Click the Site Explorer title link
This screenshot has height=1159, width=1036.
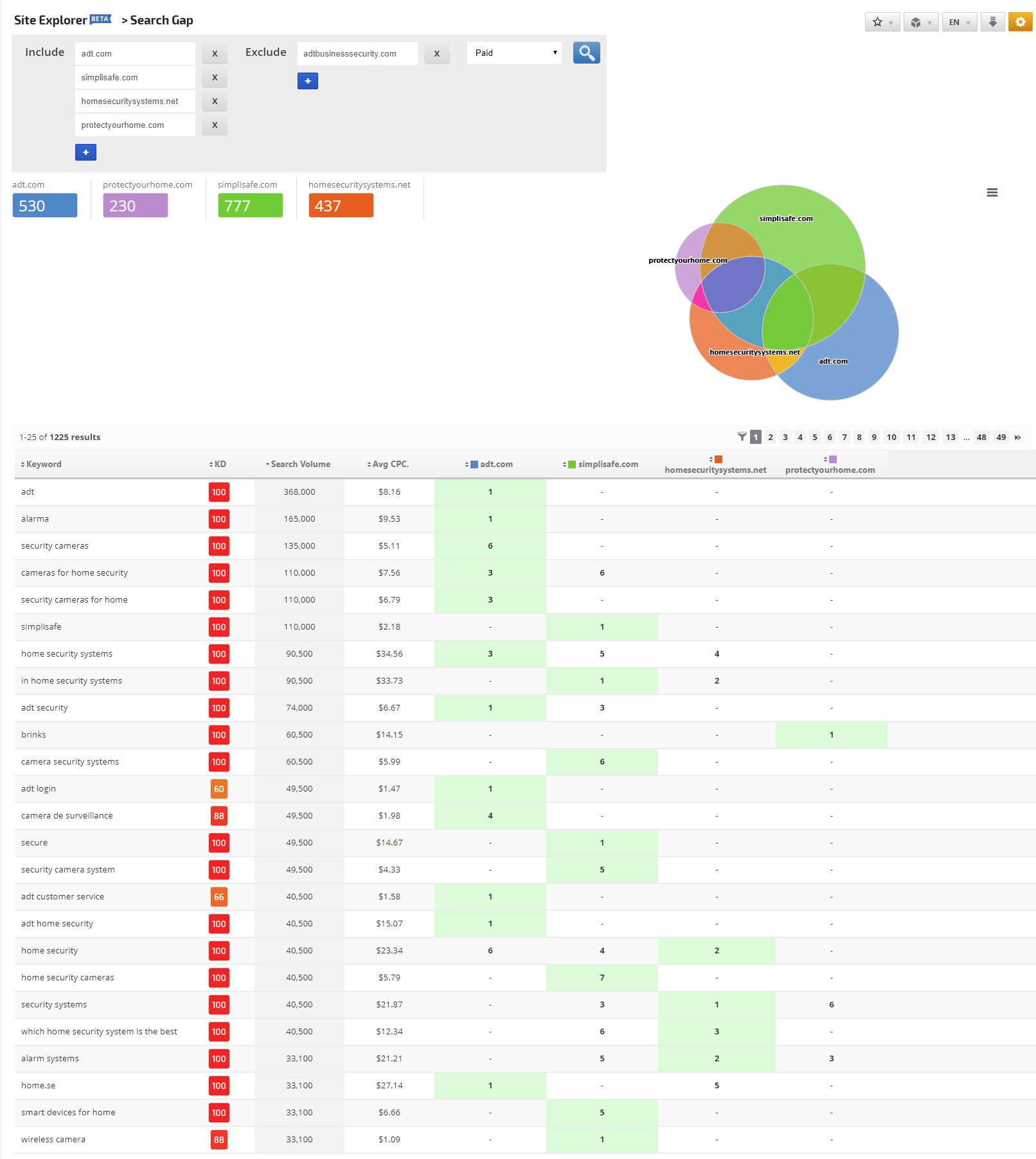50,21
